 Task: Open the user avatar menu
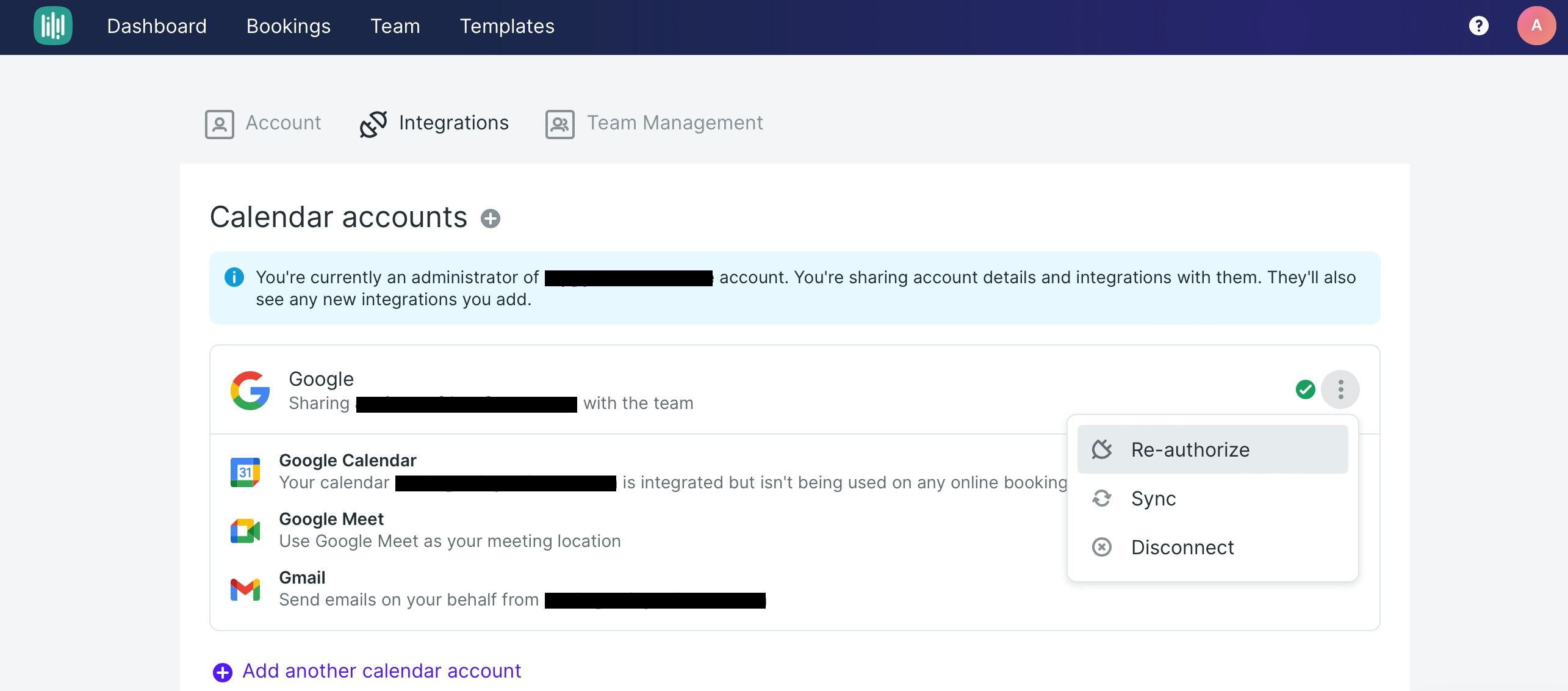click(1536, 26)
